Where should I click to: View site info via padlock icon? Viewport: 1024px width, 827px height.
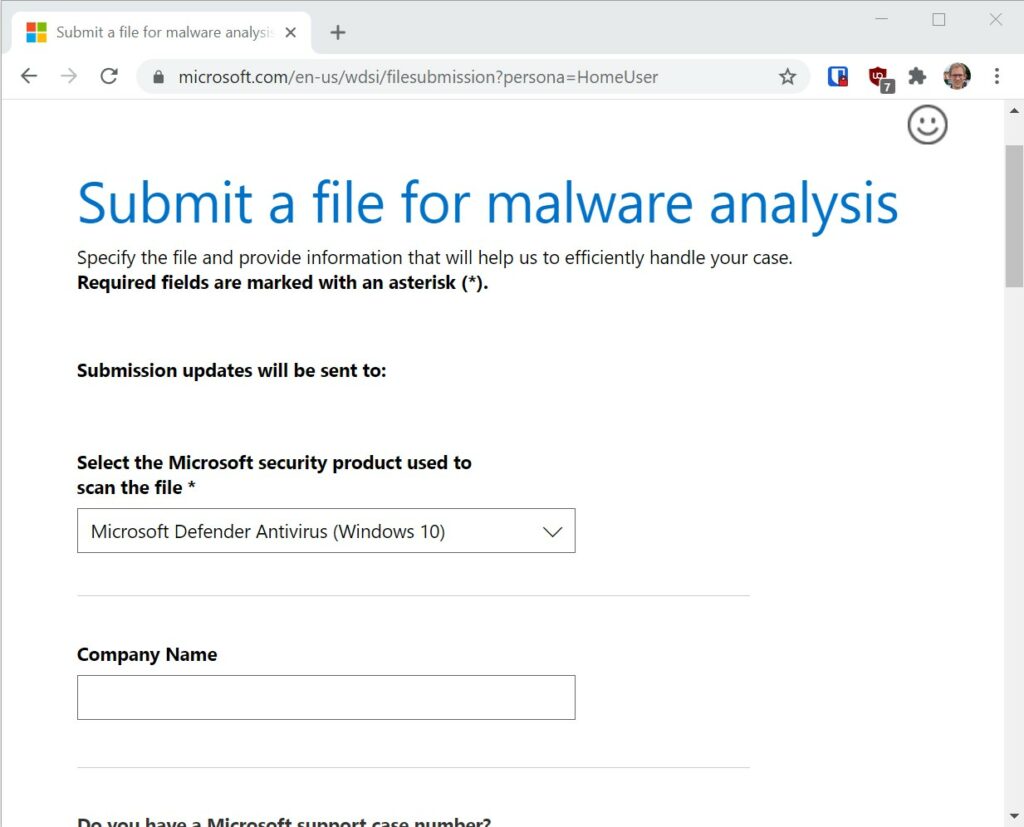pyautogui.click(x=158, y=77)
